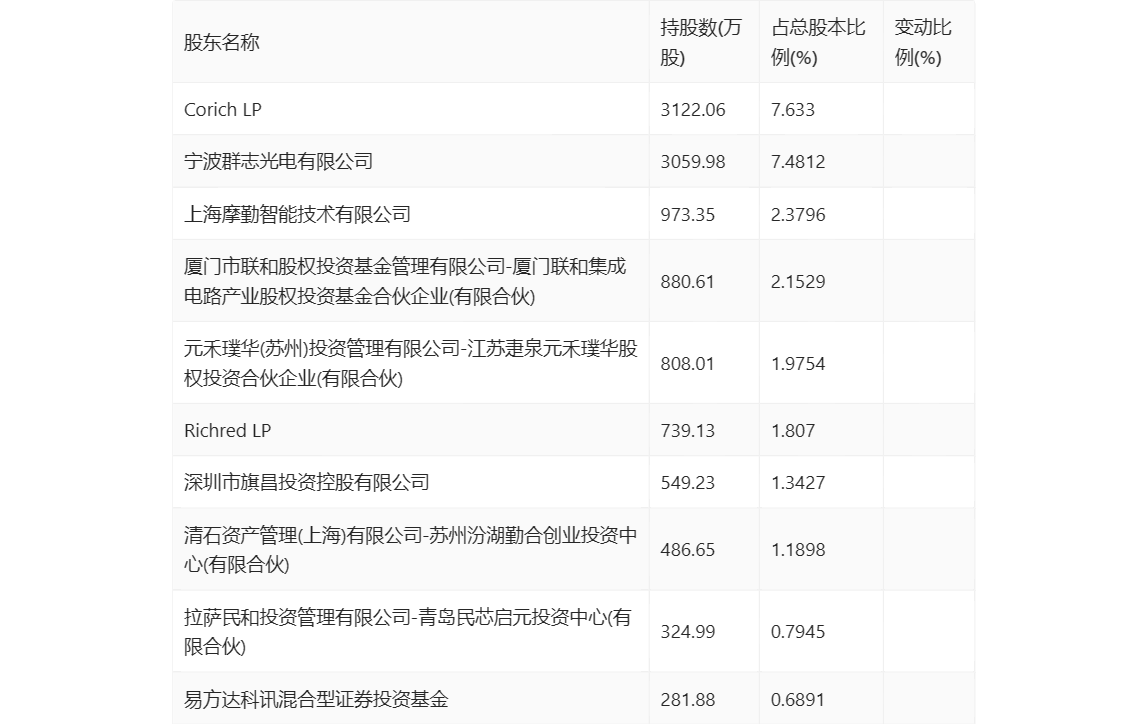This screenshot has width=1148, height=724.
Task: Click shares value 3122.06
Action: coord(693,110)
